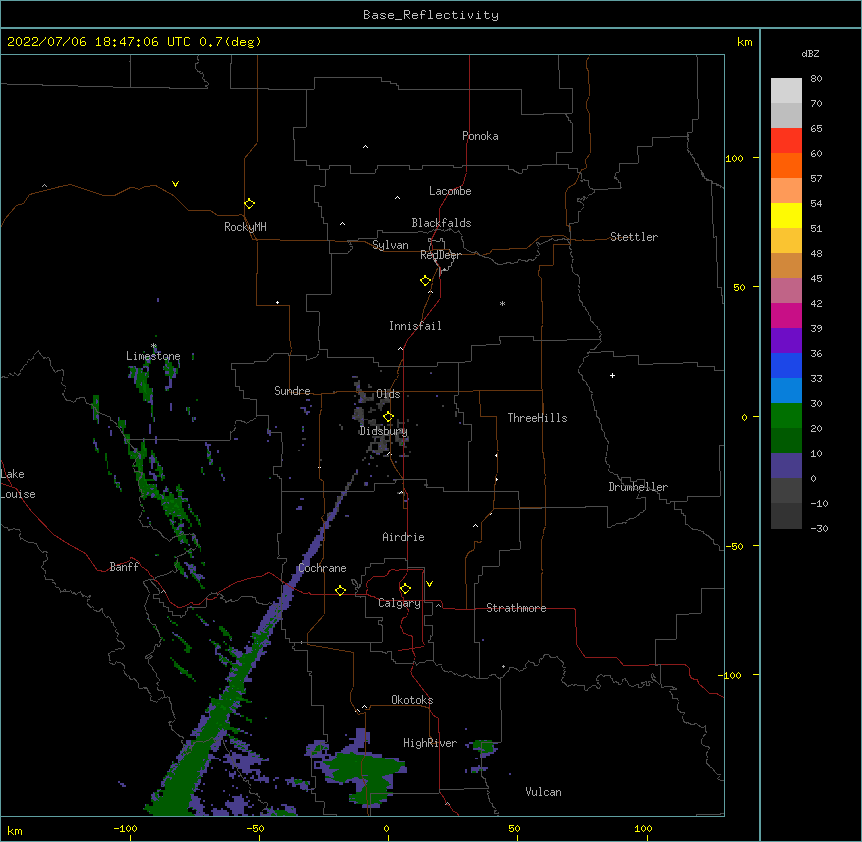Click the Vulcan label

(543, 792)
